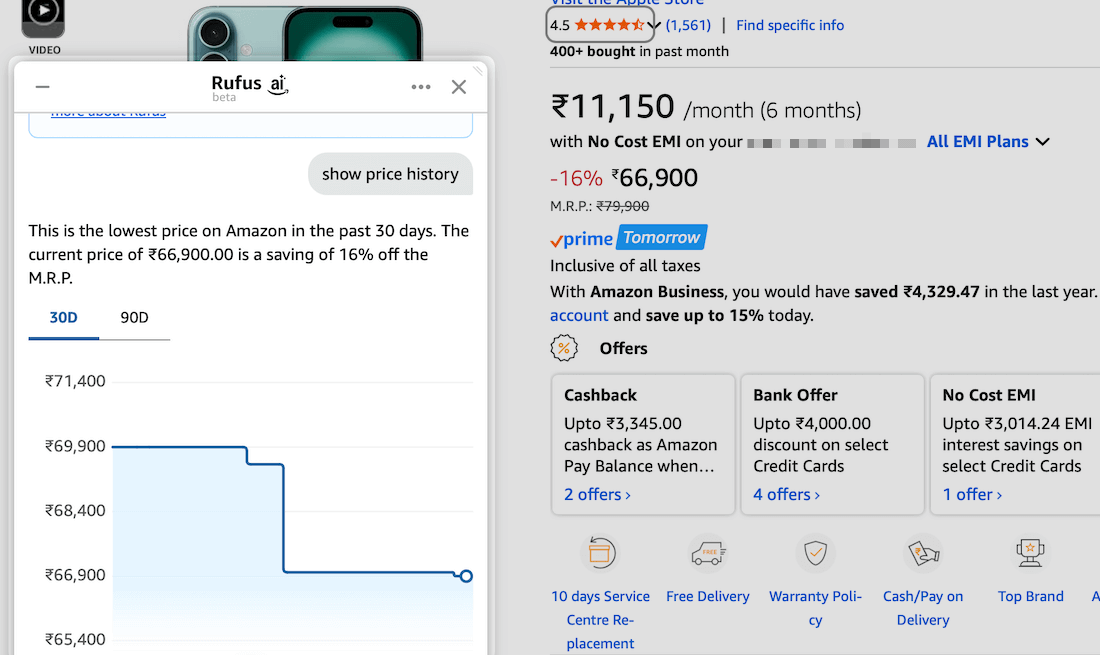Open the 1,561 ratings link
The width and height of the screenshot is (1100, 655).
tap(688, 25)
